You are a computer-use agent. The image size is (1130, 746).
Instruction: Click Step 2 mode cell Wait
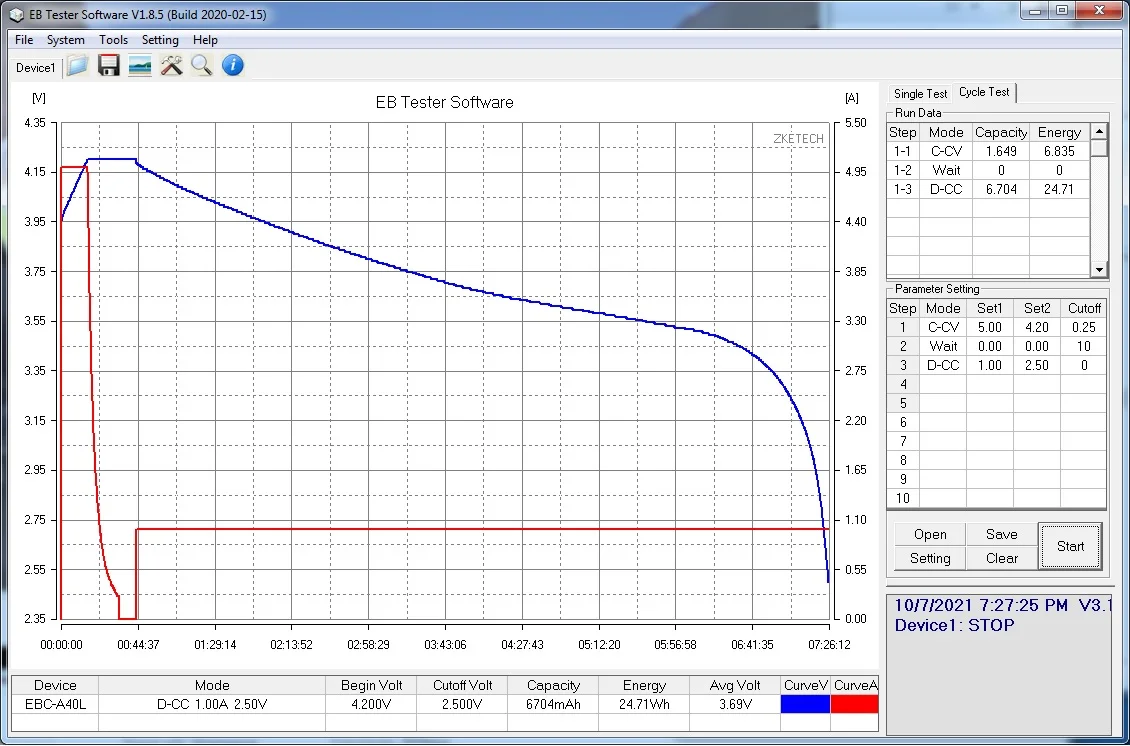(x=943, y=346)
